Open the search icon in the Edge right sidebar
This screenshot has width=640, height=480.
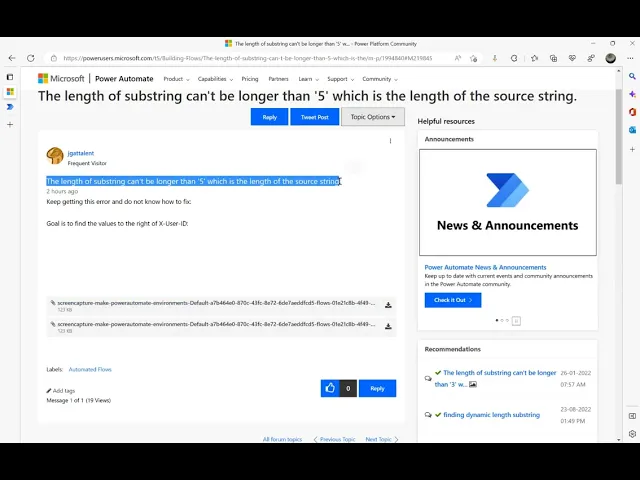(x=632, y=76)
